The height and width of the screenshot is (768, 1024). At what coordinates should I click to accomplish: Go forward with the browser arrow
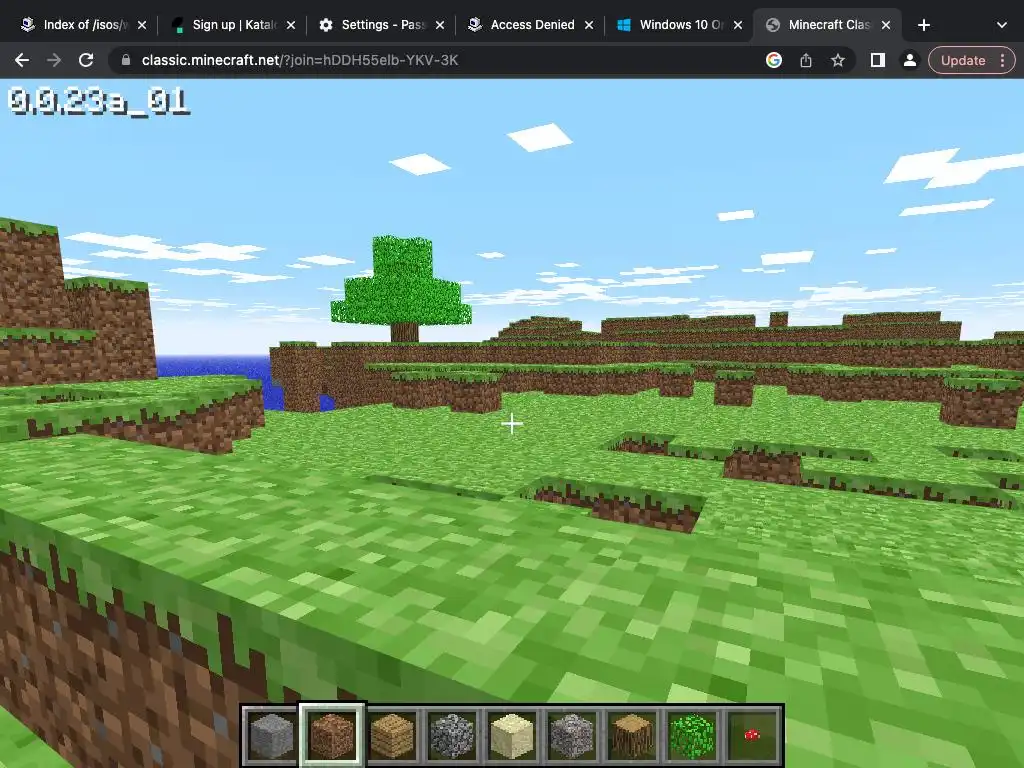[54, 60]
